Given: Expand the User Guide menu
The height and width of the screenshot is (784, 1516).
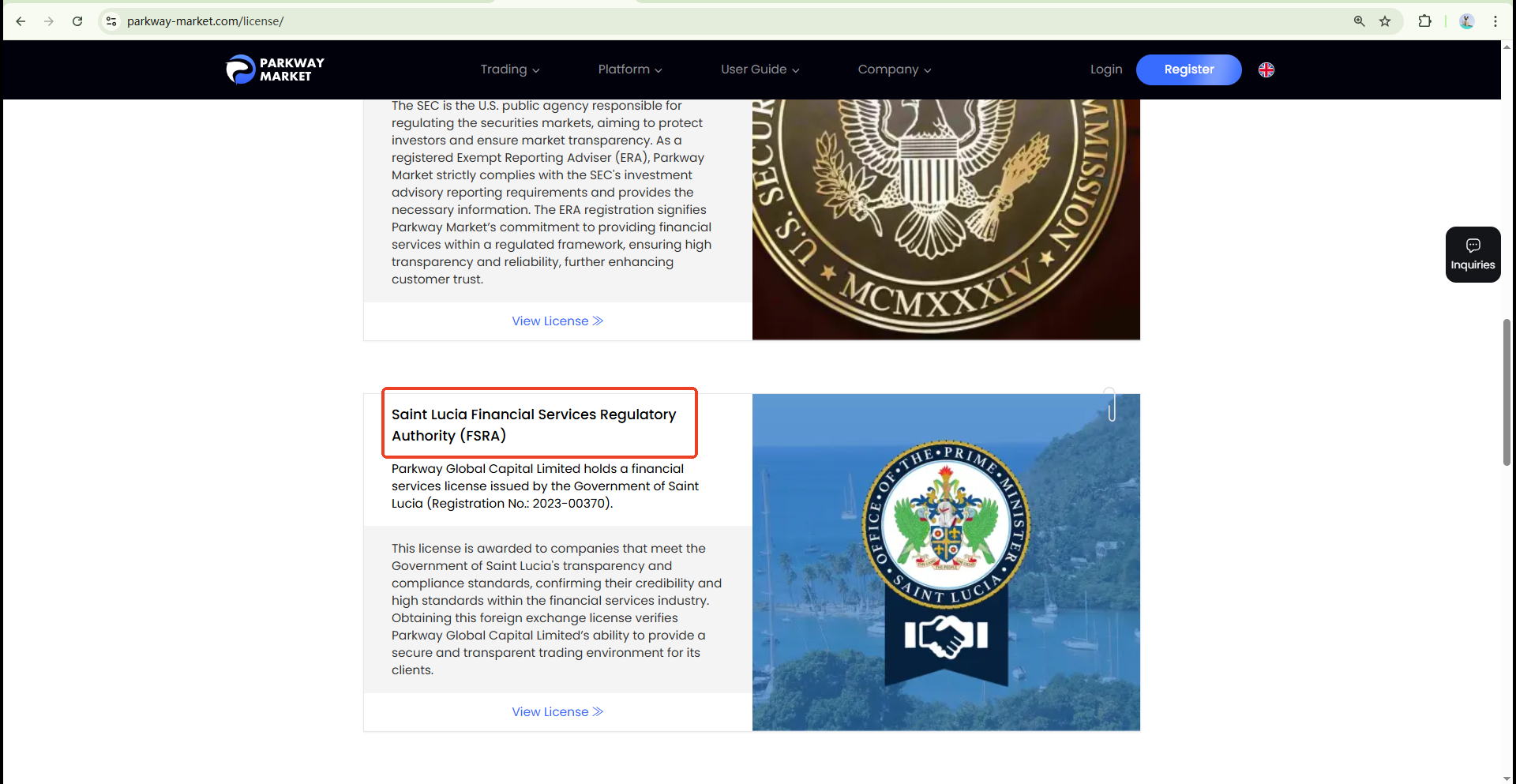Looking at the screenshot, I should [x=760, y=69].
